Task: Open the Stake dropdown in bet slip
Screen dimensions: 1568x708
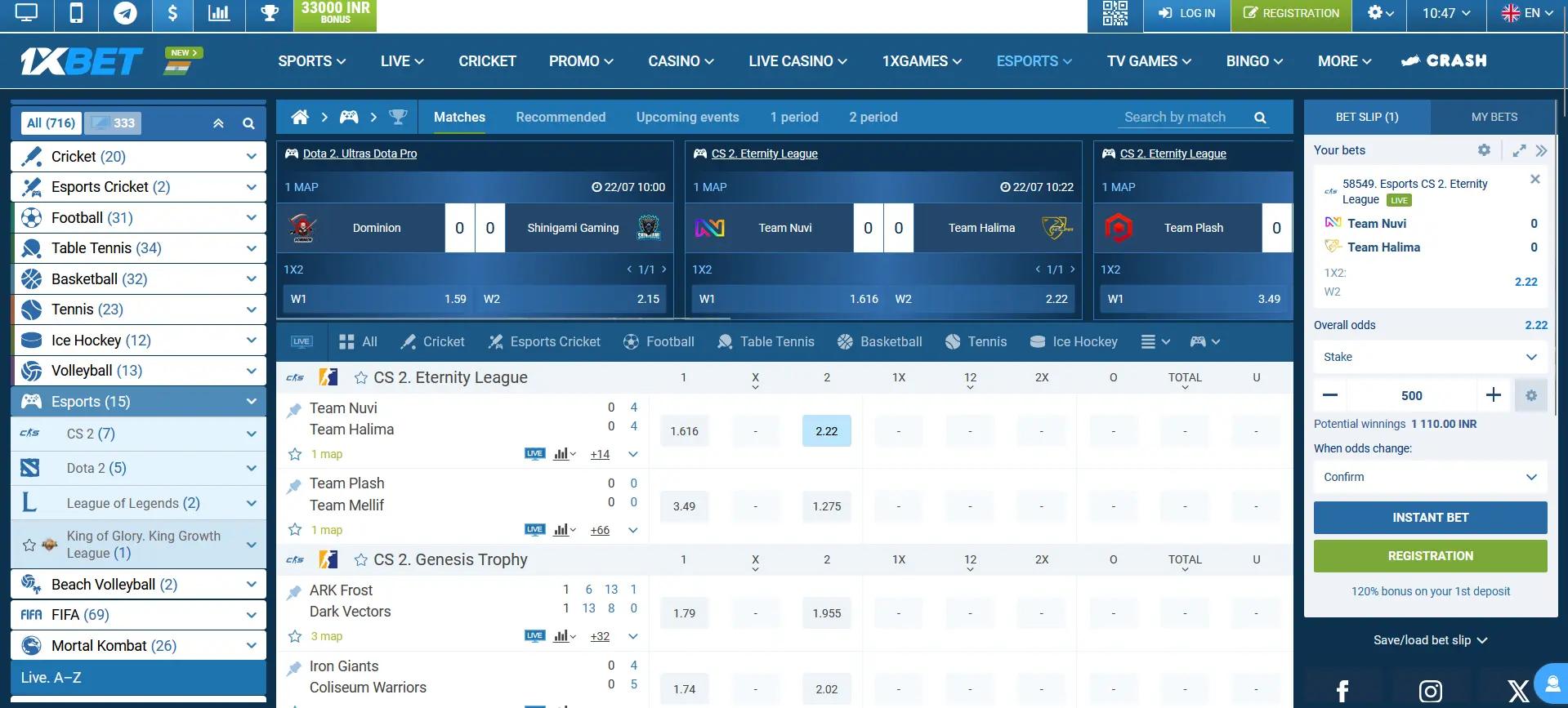Action: coord(1430,357)
